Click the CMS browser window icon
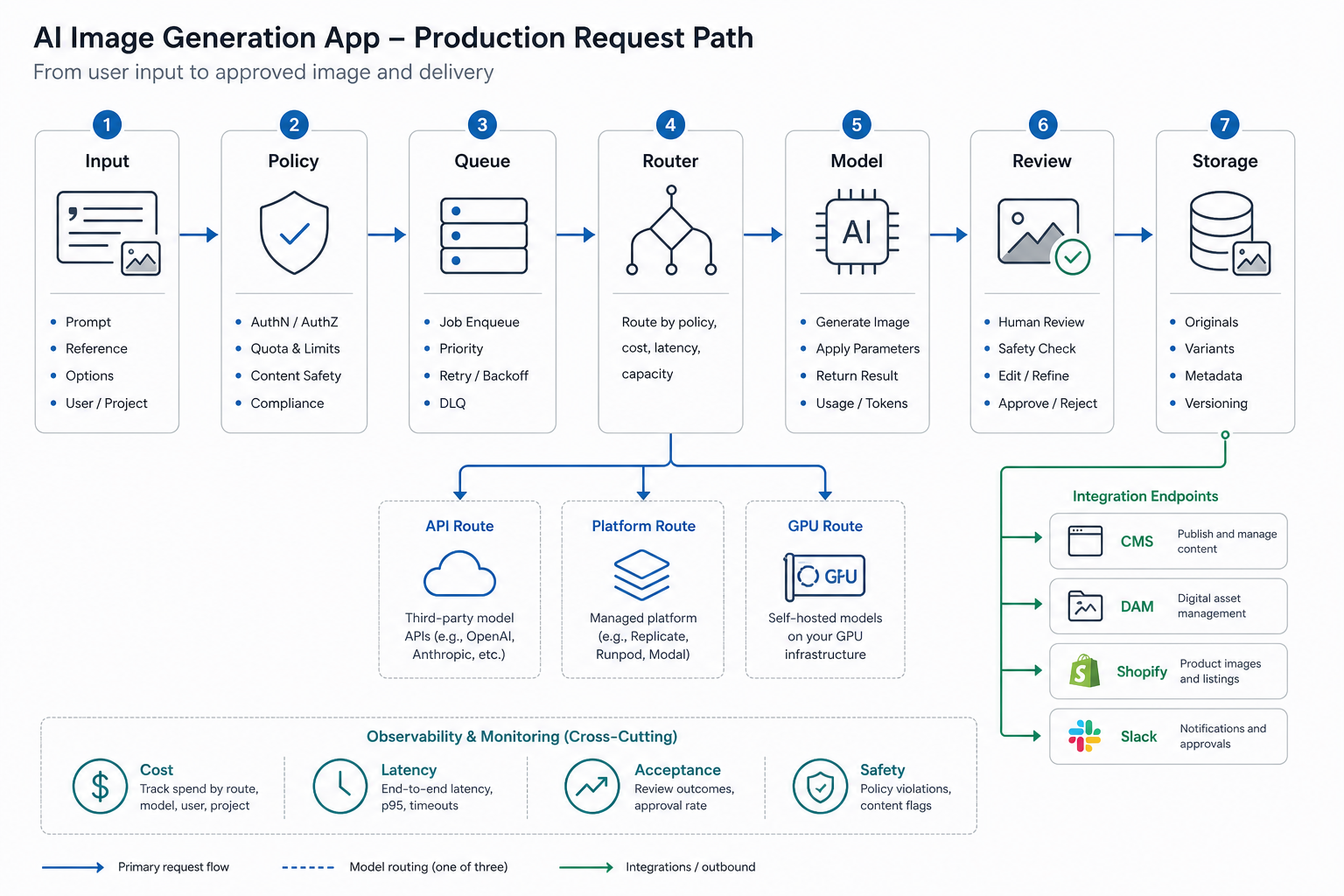The image size is (1344, 896). (1085, 541)
